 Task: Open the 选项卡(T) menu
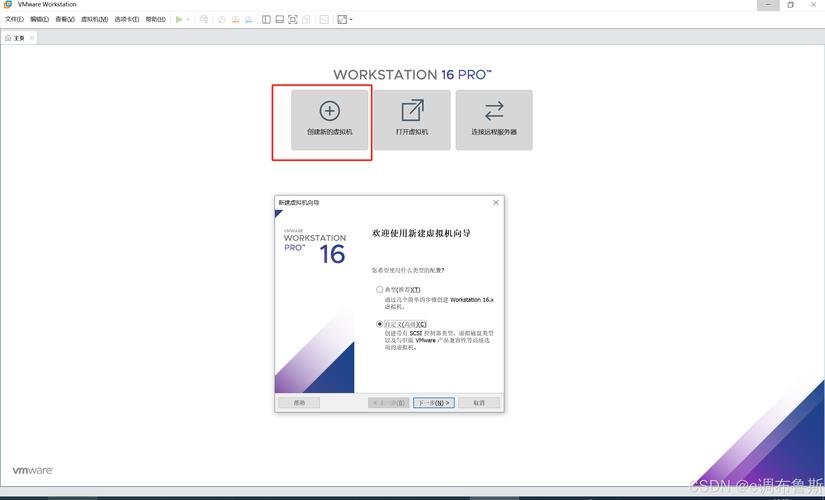[127, 19]
